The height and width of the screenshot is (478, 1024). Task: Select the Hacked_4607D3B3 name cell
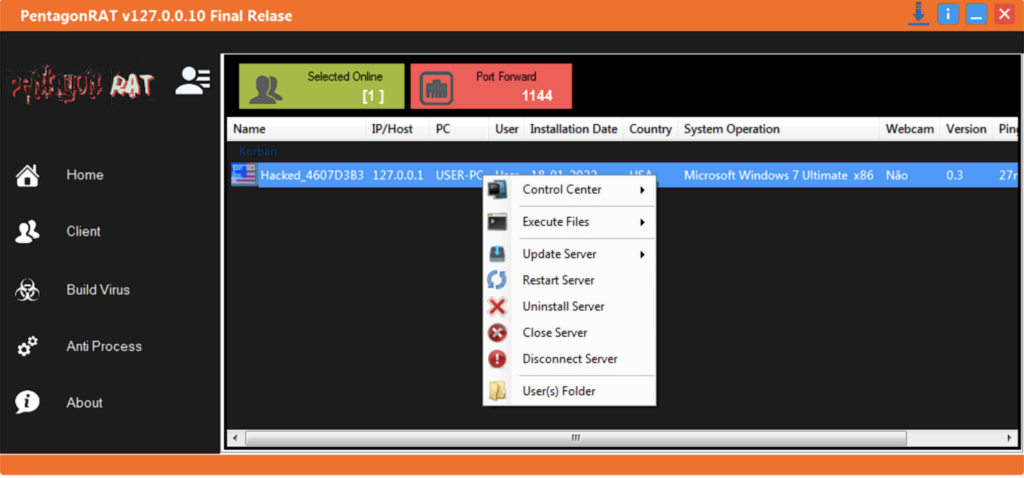[x=312, y=175]
